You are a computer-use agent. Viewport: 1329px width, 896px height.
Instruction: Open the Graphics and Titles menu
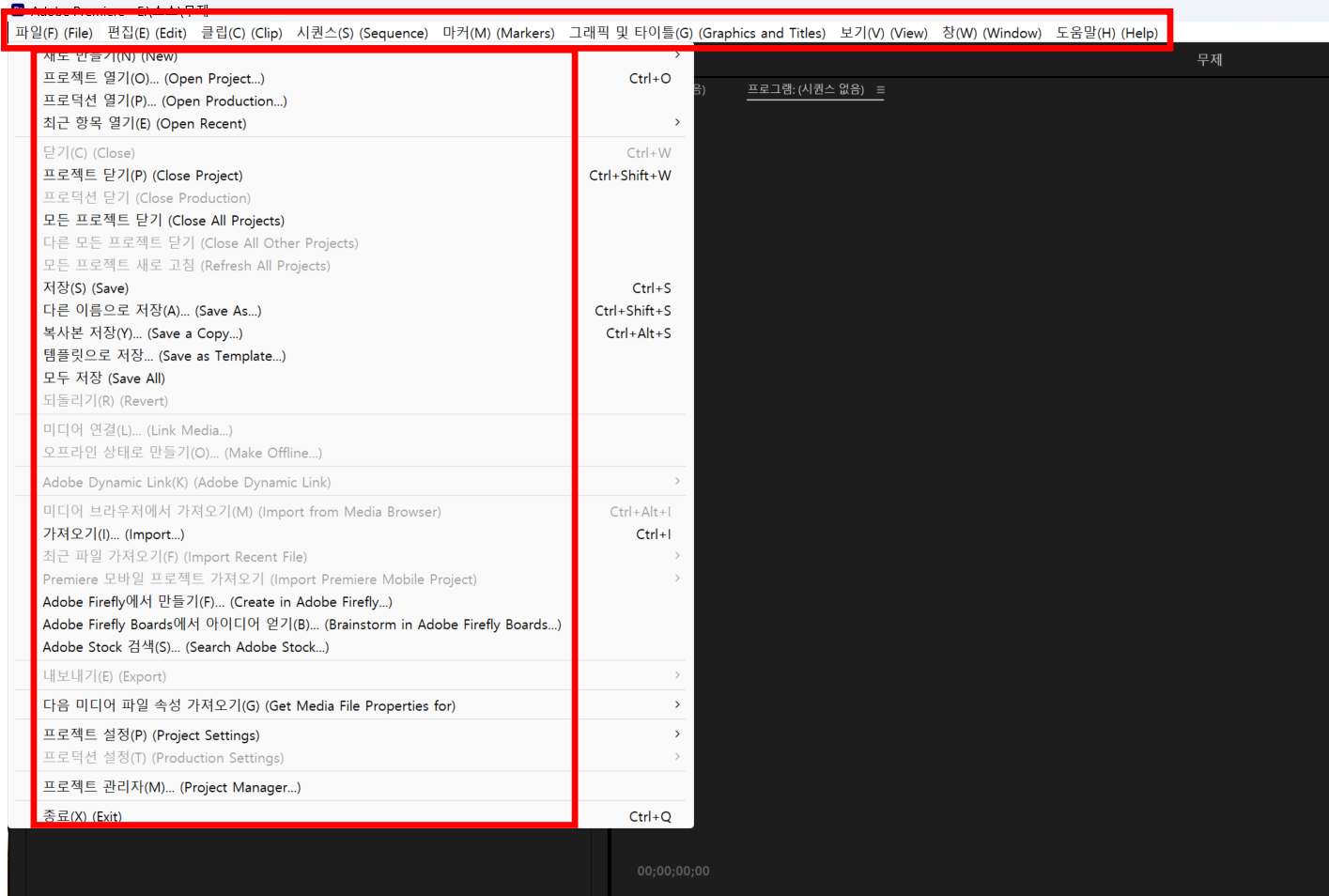tap(697, 33)
